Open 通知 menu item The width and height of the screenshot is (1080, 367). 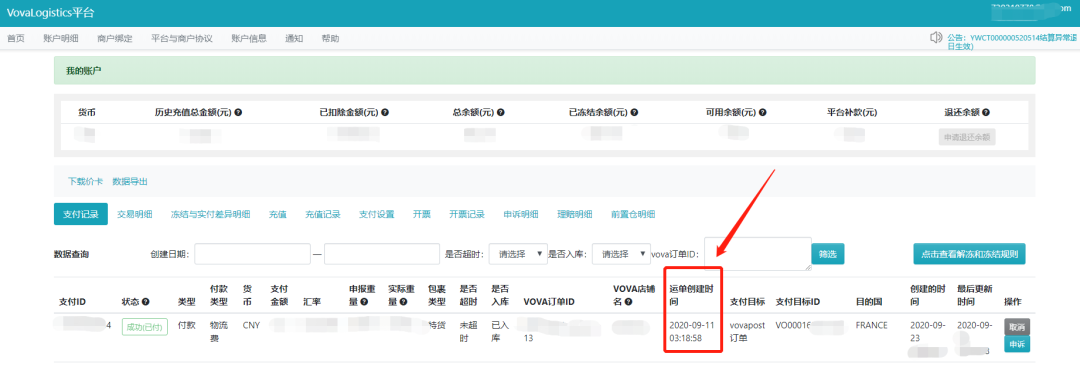(x=294, y=39)
